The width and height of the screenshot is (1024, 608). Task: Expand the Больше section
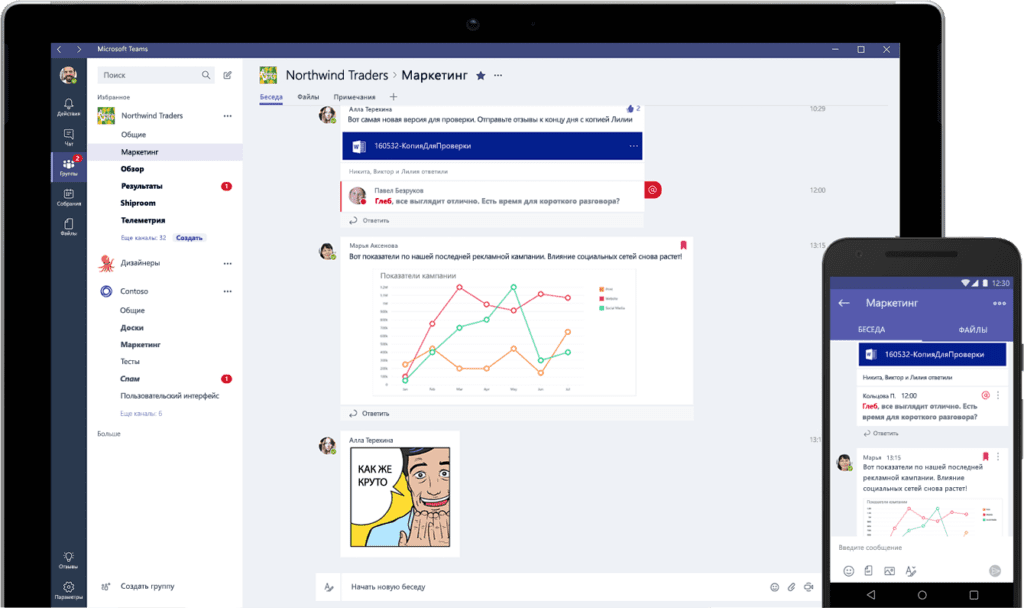pyautogui.click(x=109, y=434)
